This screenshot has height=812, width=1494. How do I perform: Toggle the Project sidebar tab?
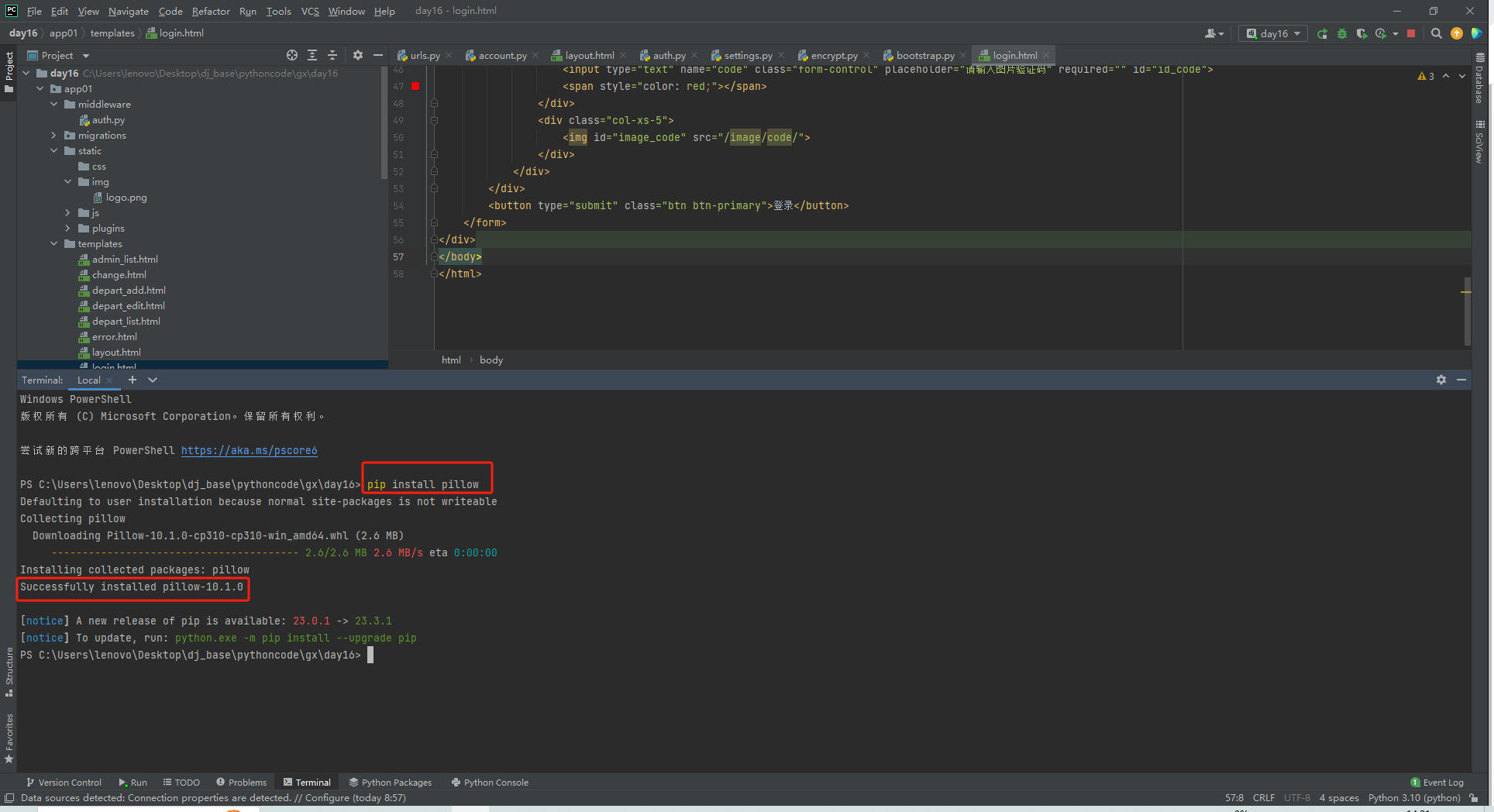tap(9, 71)
